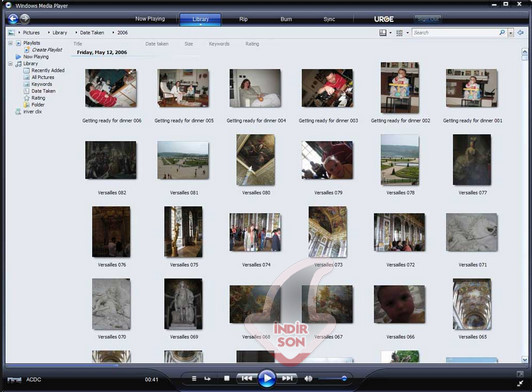Sort by the Rating column header
The height and width of the screenshot is (392, 532).
(x=252, y=44)
